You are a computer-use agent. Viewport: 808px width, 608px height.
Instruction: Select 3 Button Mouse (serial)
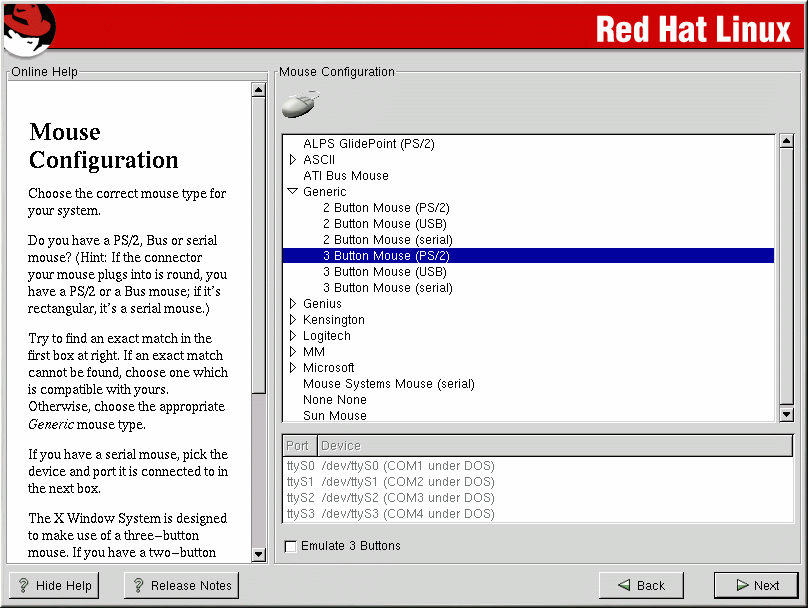(387, 288)
